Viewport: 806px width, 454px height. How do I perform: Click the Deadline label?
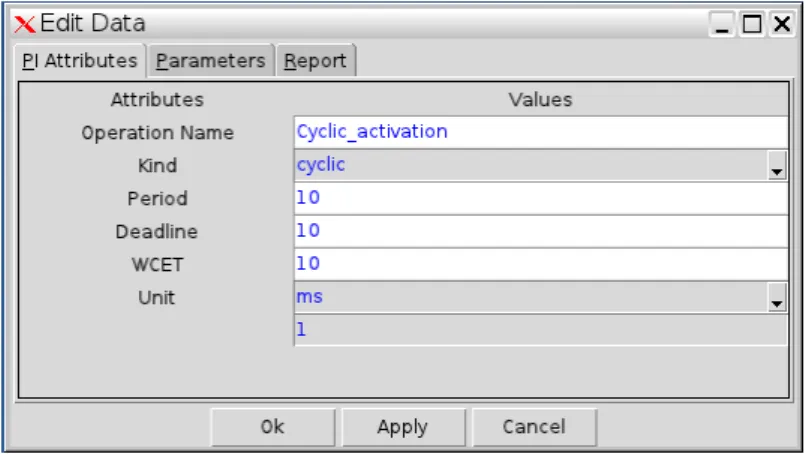pyautogui.click(x=157, y=231)
